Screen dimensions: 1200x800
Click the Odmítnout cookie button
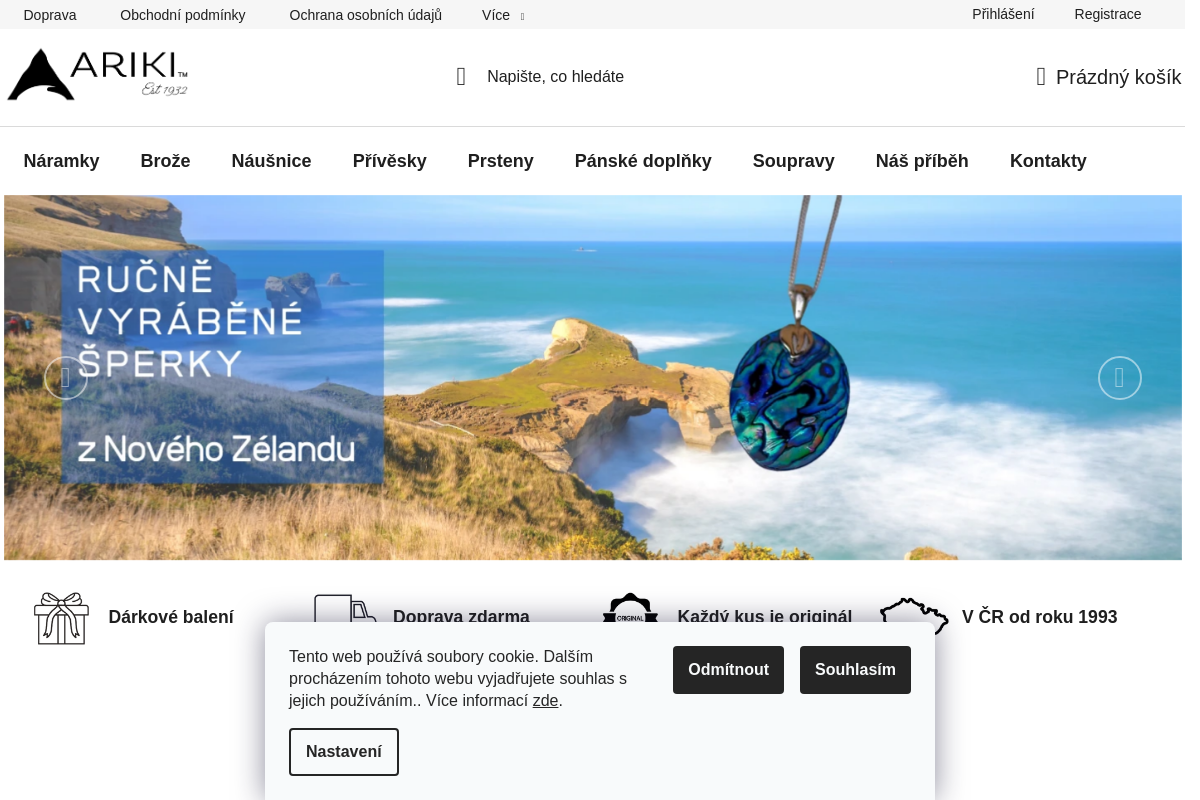(x=728, y=670)
